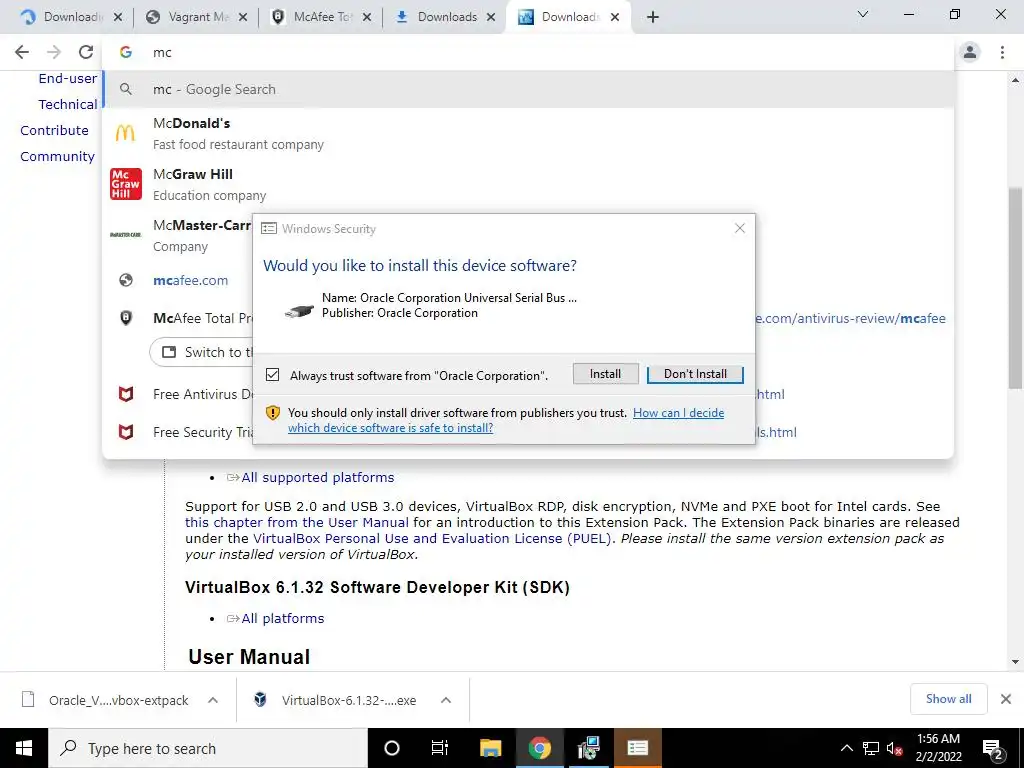The image size is (1024, 768).
Task: Go back to the previous page
Action: tap(22, 52)
